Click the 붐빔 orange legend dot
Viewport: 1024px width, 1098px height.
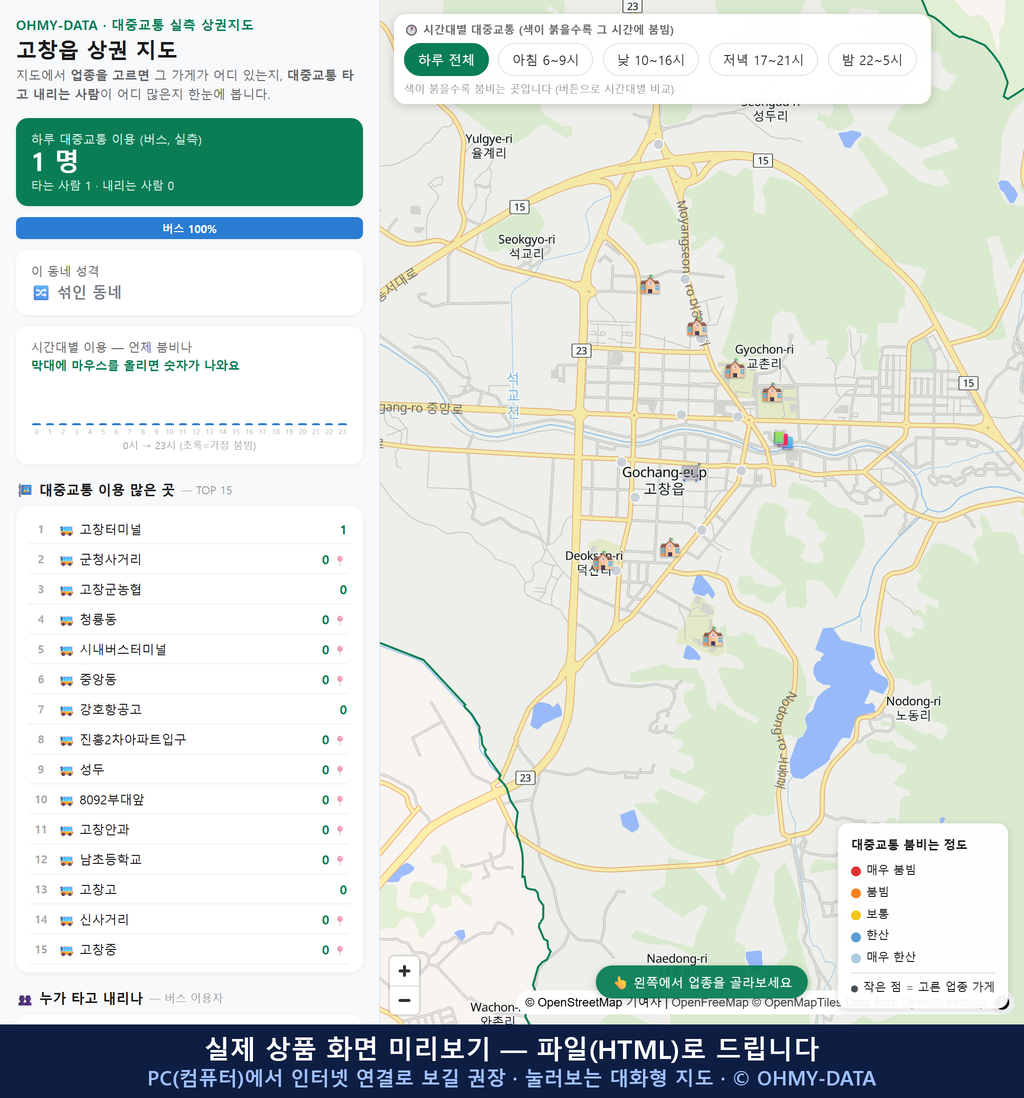coord(855,892)
